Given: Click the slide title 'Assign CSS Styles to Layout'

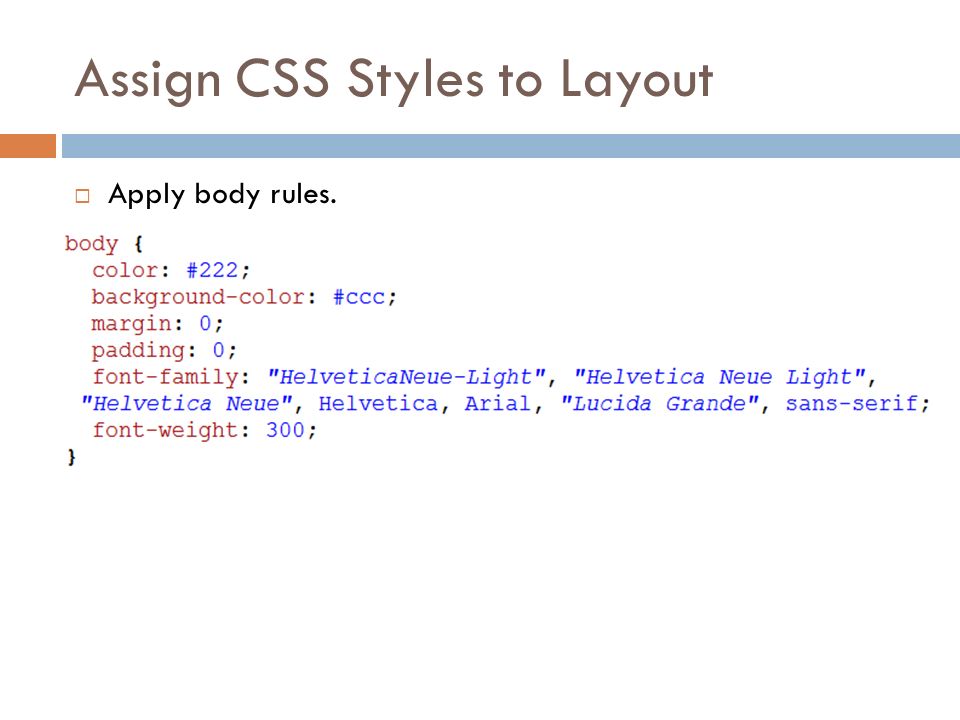Looking at the screenshot, I should click(x=394, y=80).
